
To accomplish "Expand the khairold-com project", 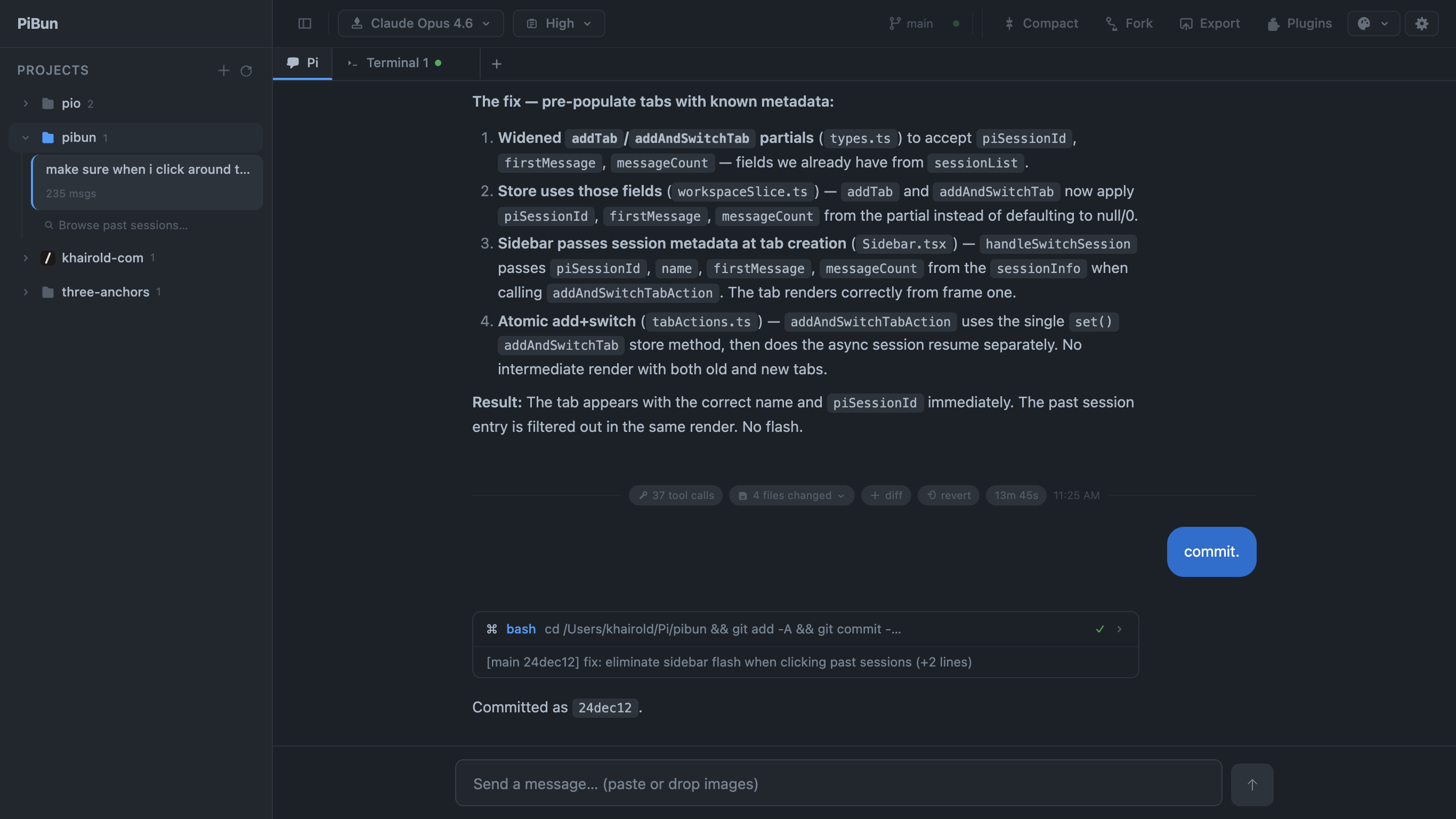I will pos(26,258).
